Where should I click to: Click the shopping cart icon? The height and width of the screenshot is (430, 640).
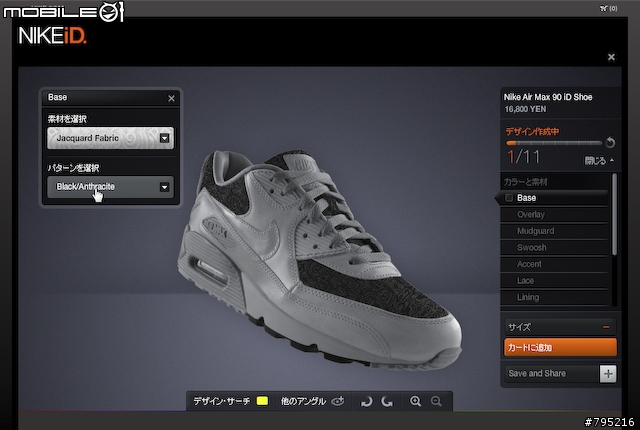604,8
